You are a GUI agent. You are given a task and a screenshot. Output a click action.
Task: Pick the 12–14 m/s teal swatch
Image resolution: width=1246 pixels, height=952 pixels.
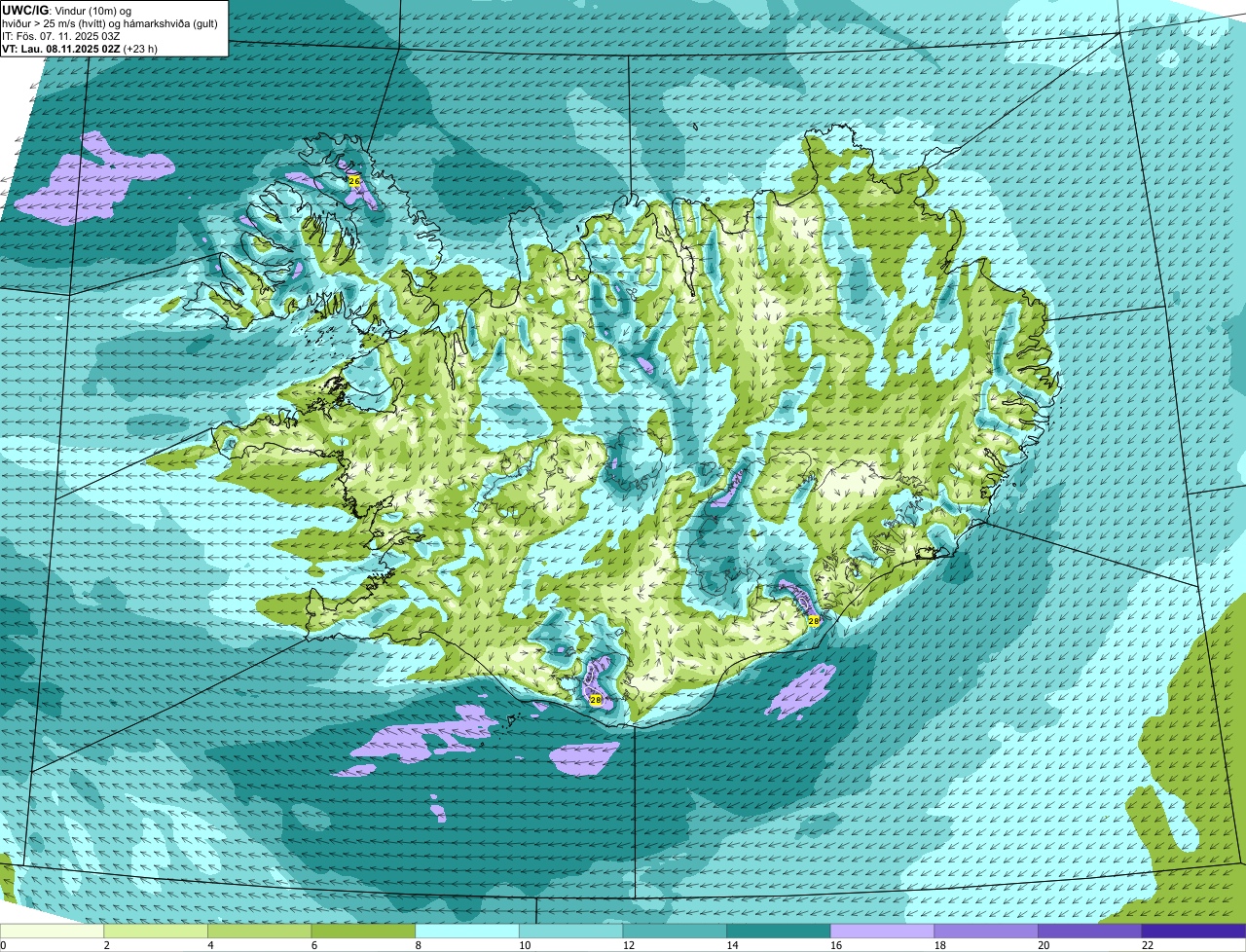coord(675,931)
